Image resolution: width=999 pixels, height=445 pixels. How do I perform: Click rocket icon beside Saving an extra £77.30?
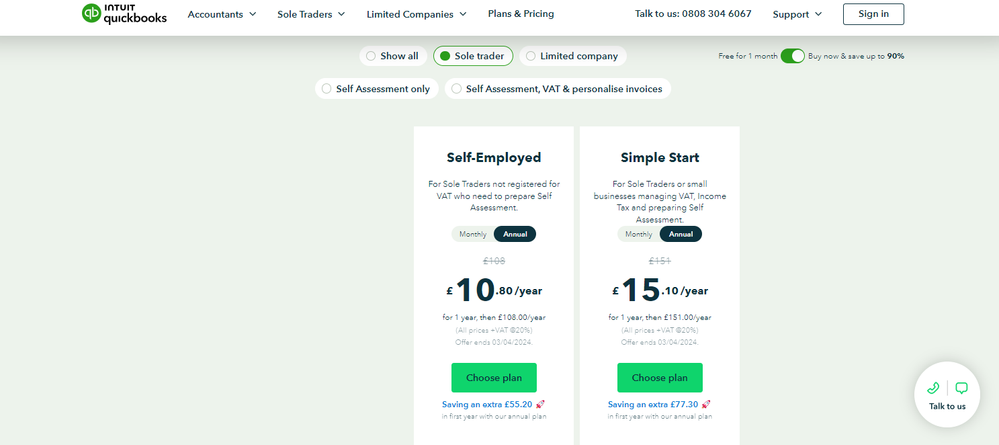pyautogui.click(x=706, y=405)
